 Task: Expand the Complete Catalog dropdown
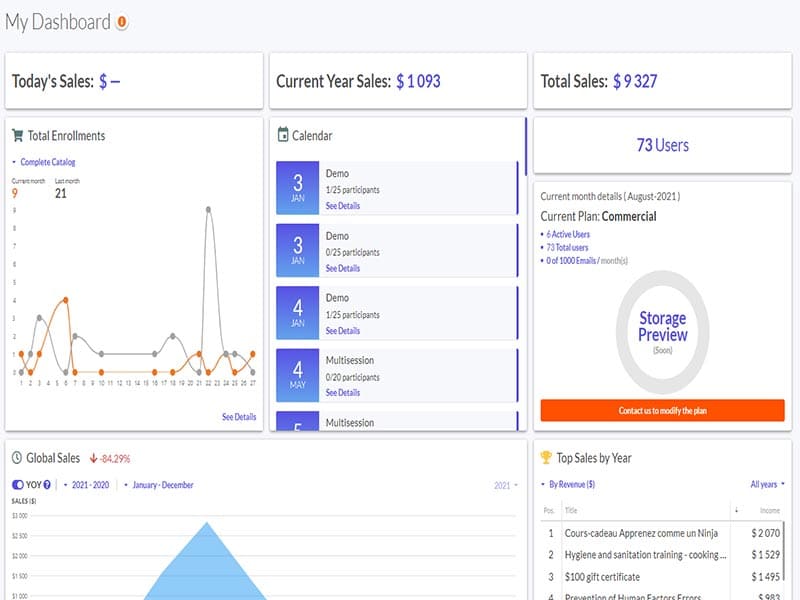(44, 162)
